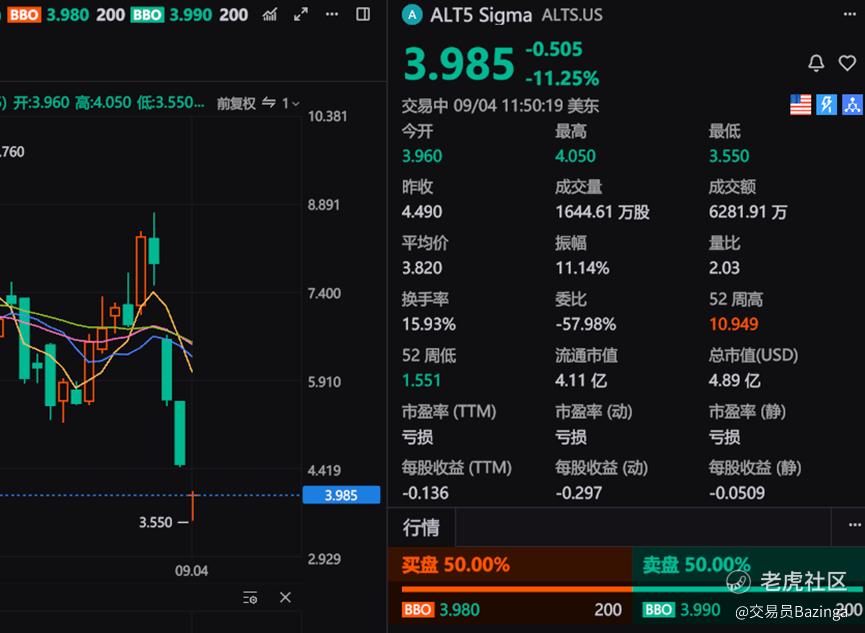This screenshot has width=865, height=633.
Task: Click the orange BBO badge in top bar
Action: coord(24,14)
